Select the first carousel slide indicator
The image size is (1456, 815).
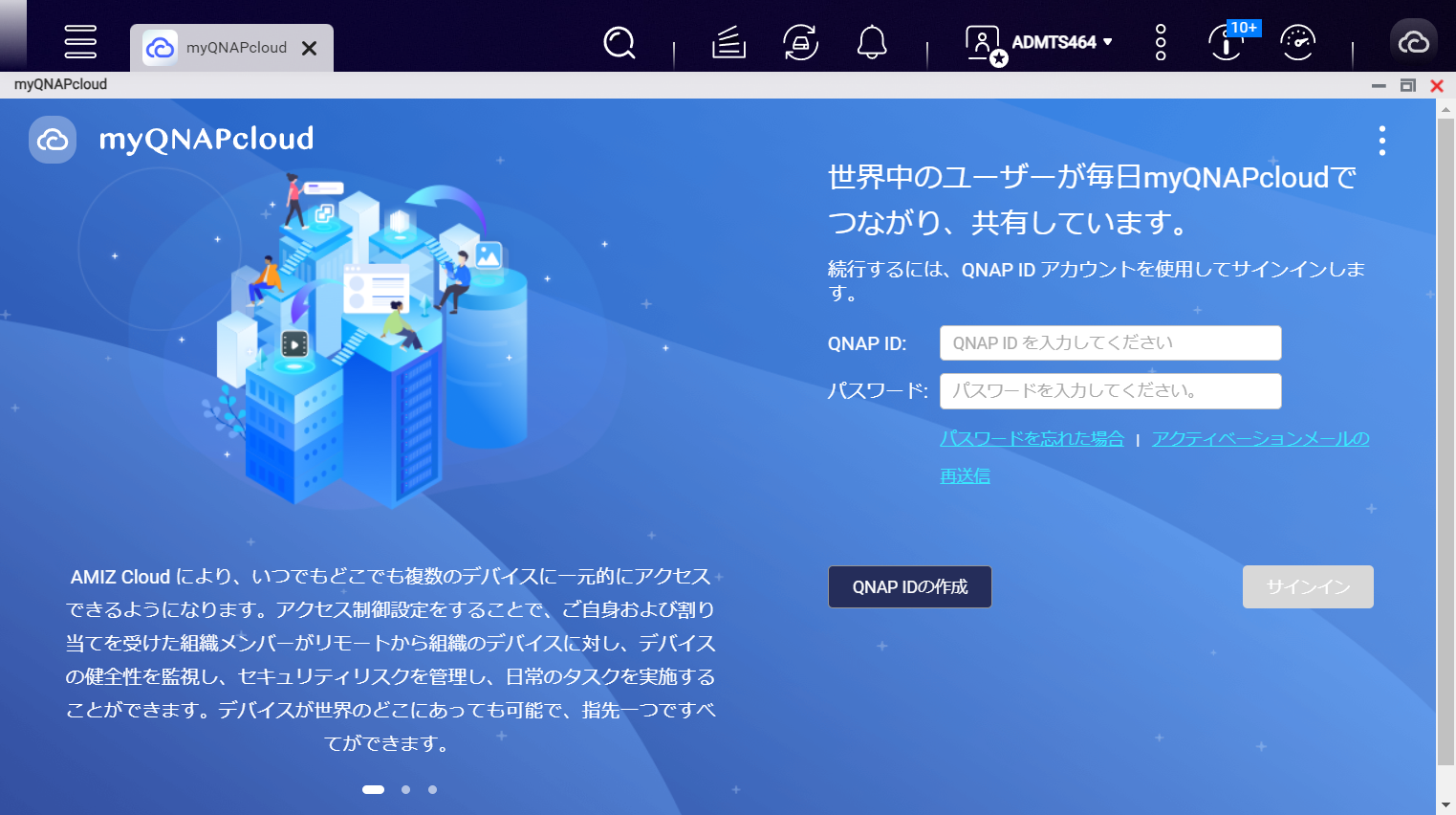pyautogui.click(x=373, y=790)
